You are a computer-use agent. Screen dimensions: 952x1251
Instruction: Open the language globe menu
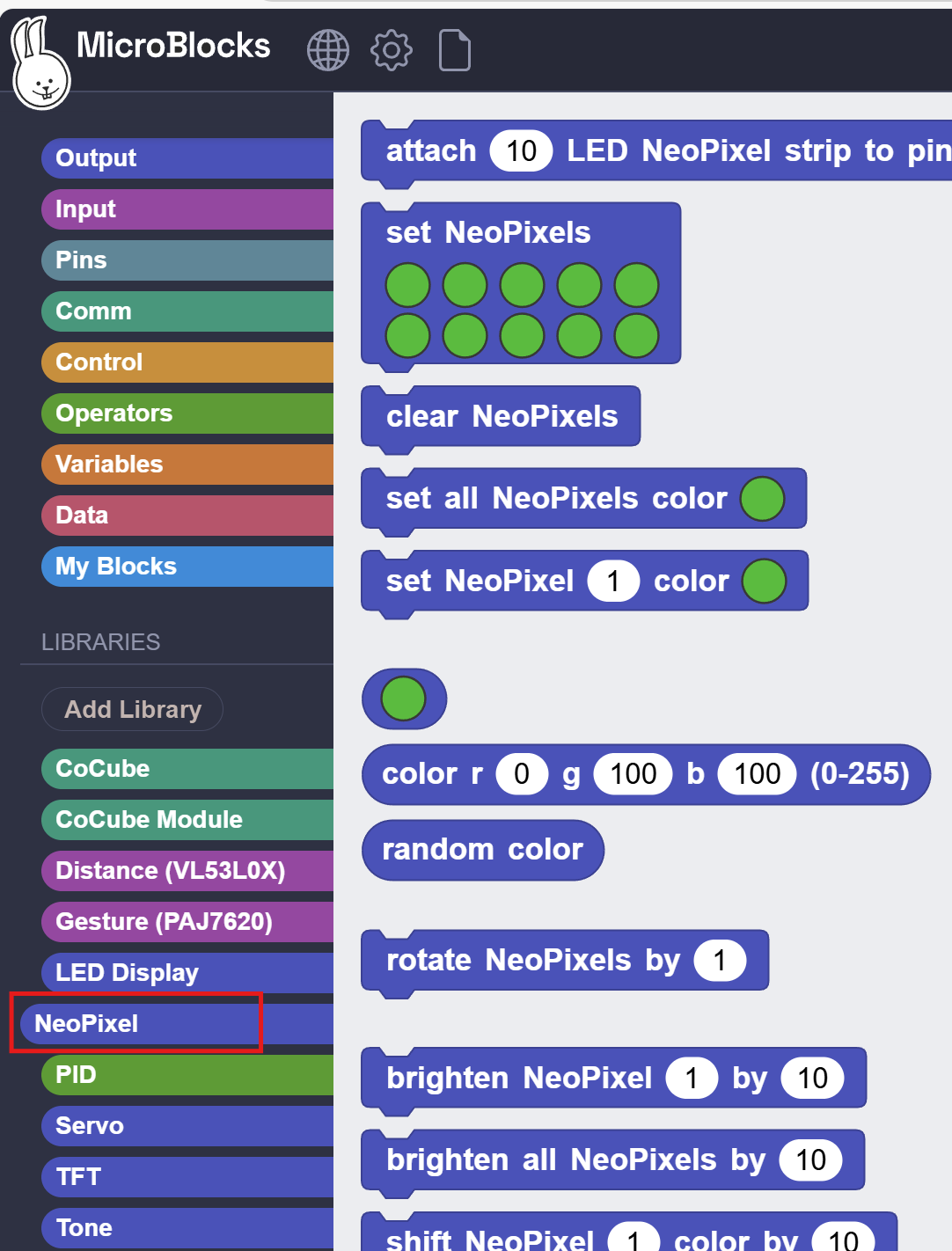(327, 50)
